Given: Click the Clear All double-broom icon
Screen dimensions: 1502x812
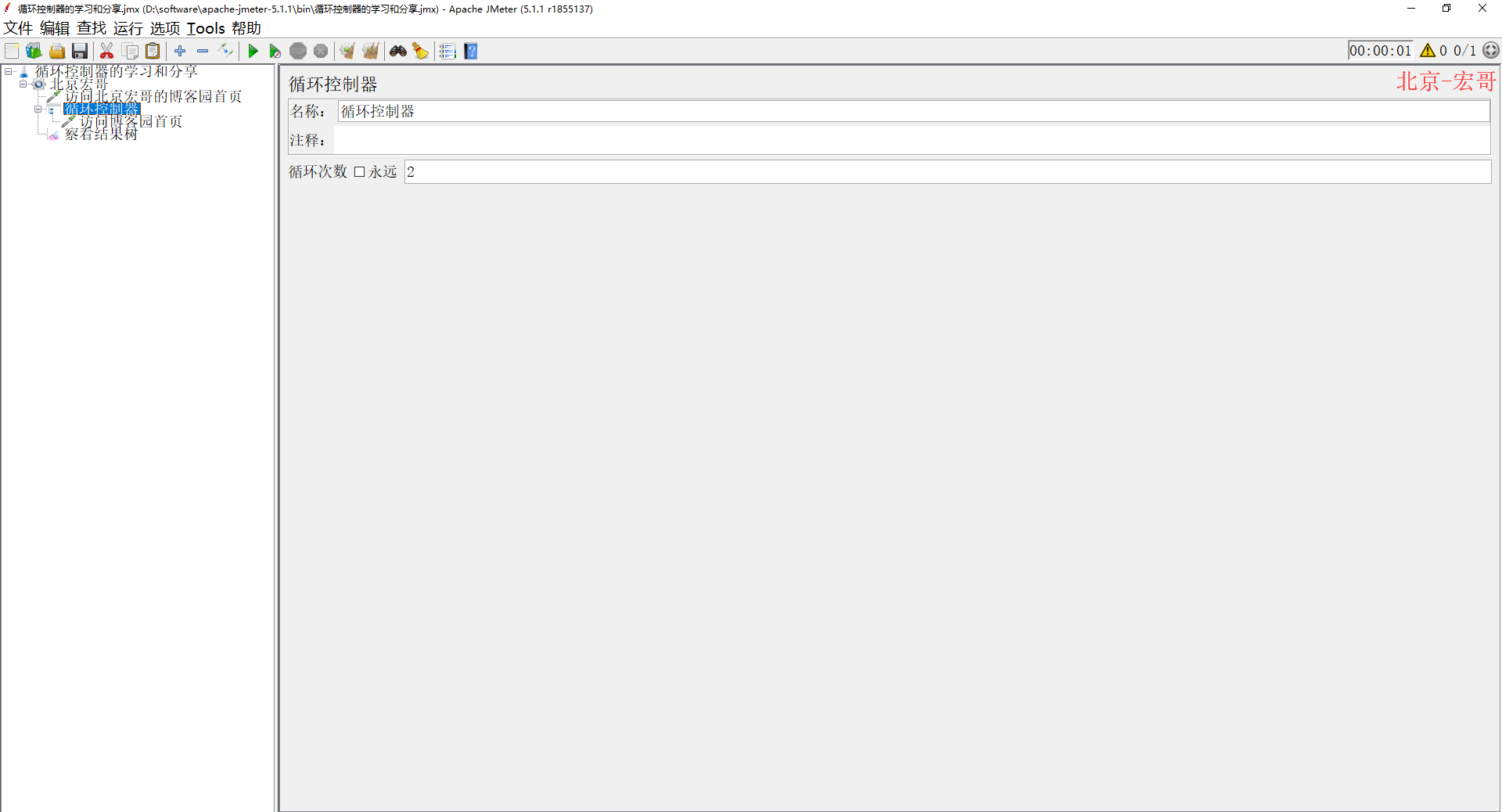Looking at the screenshot, I should point(371,51).
